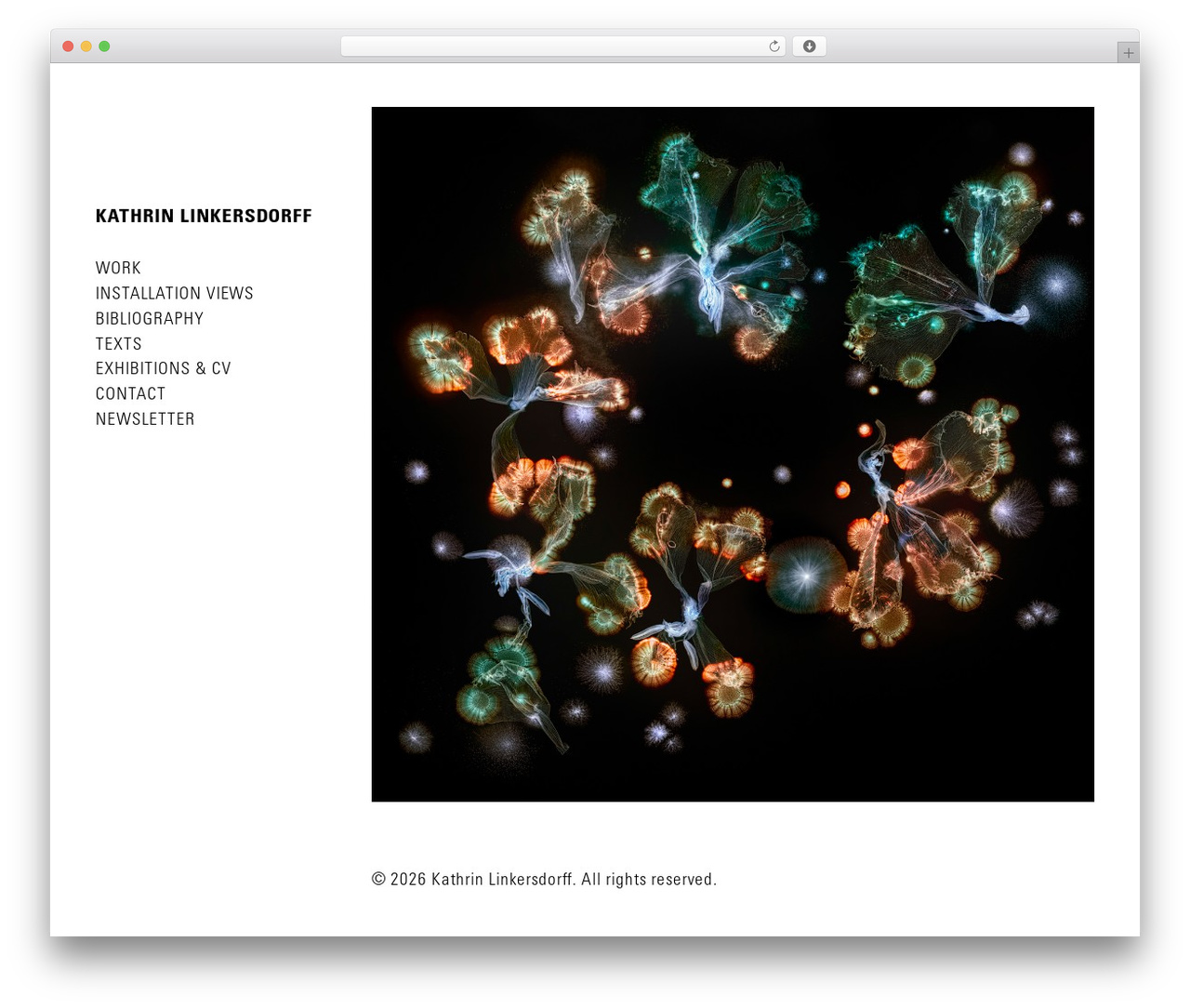Viewport: 1190px width, 1008px height.
Task: Open the browser downloads icon
Action: 809,46
